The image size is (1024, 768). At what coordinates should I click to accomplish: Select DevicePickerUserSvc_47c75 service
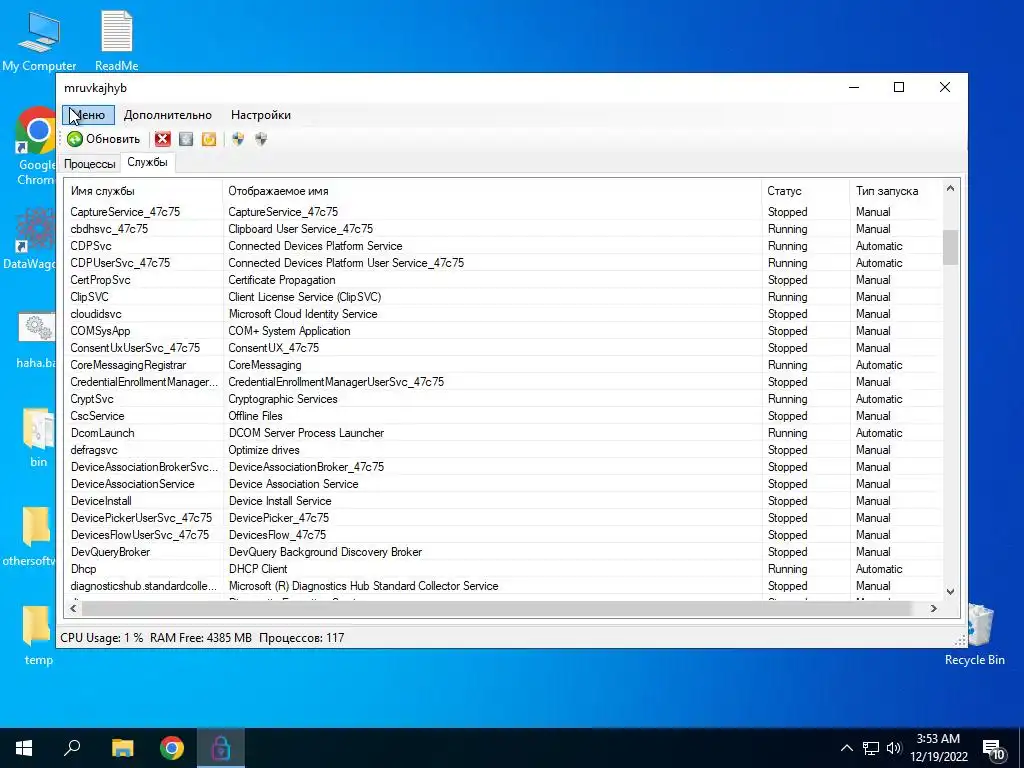141,517
